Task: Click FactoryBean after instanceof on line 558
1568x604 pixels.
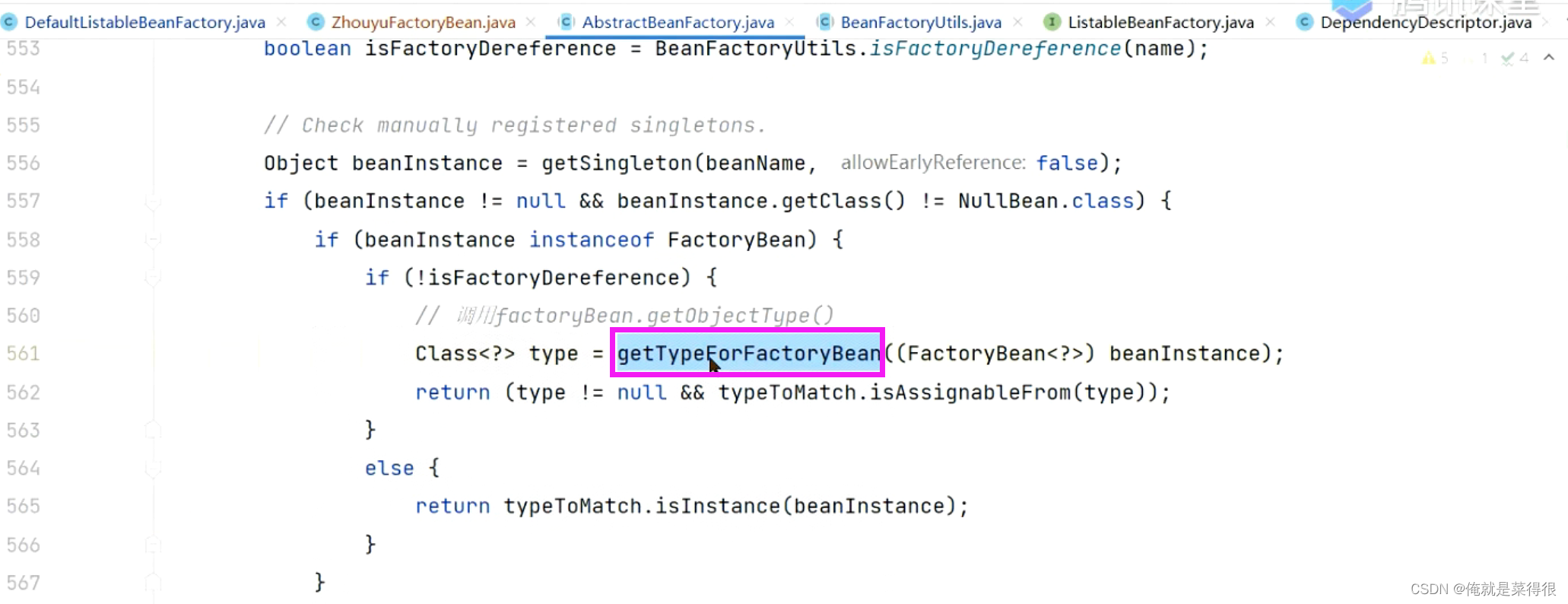Action: (736, 240)
